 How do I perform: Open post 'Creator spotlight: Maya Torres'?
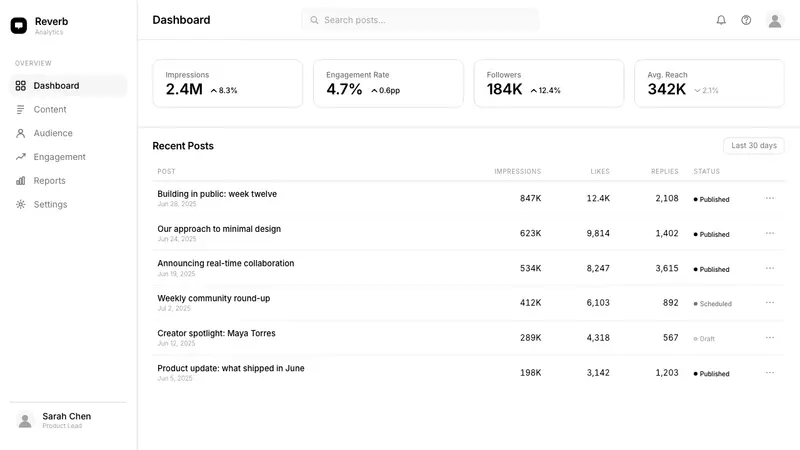[x=216, y=333]
